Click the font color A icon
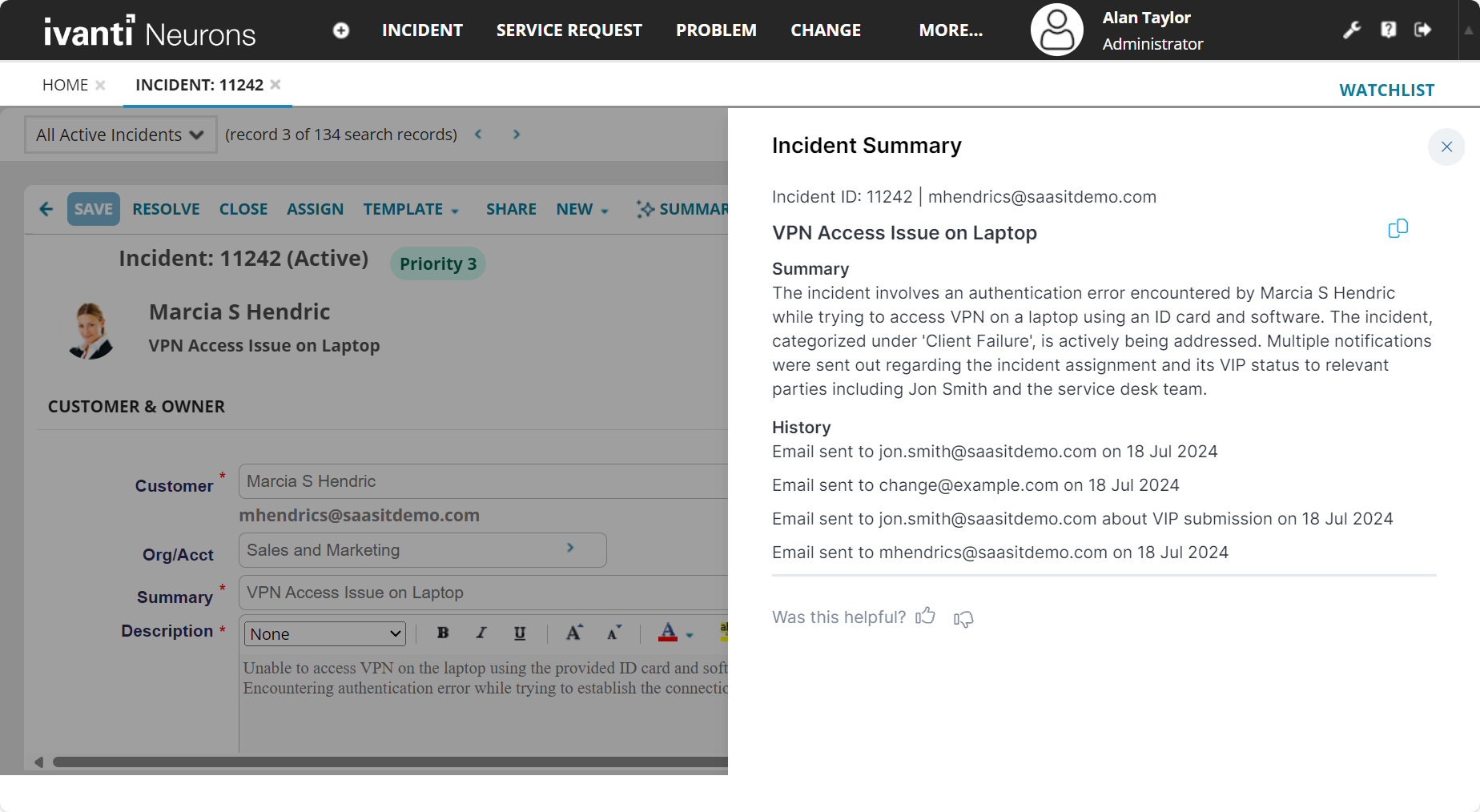 (x=668, y=632)
